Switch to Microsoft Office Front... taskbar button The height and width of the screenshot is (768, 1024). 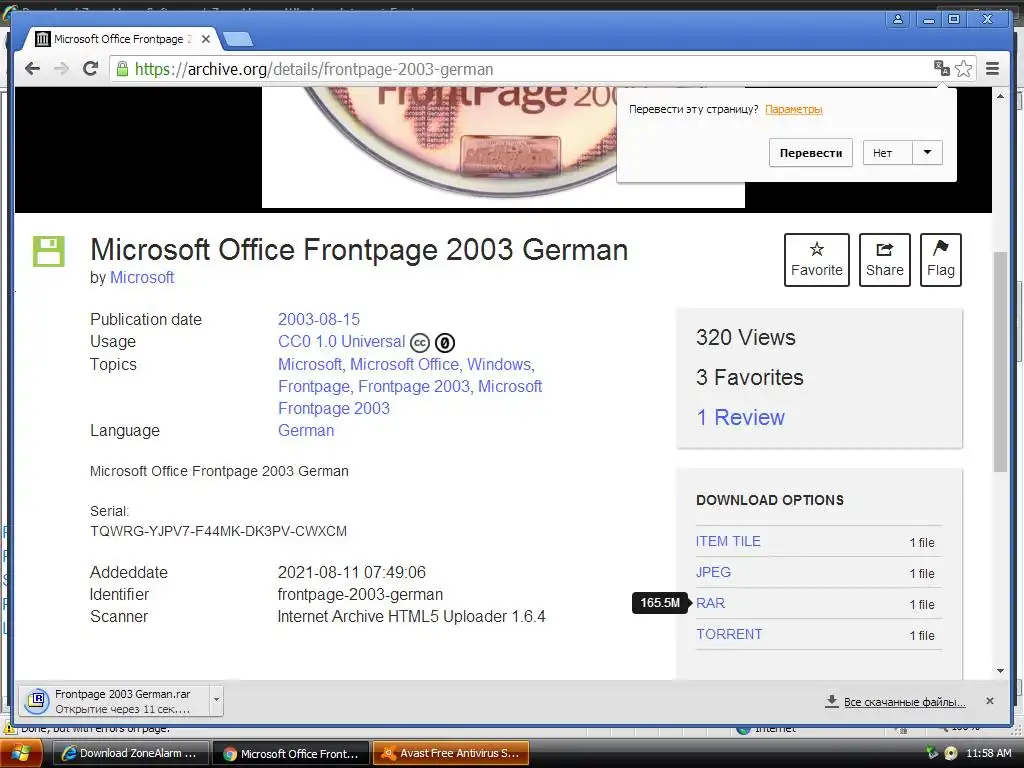coord(291,754)
